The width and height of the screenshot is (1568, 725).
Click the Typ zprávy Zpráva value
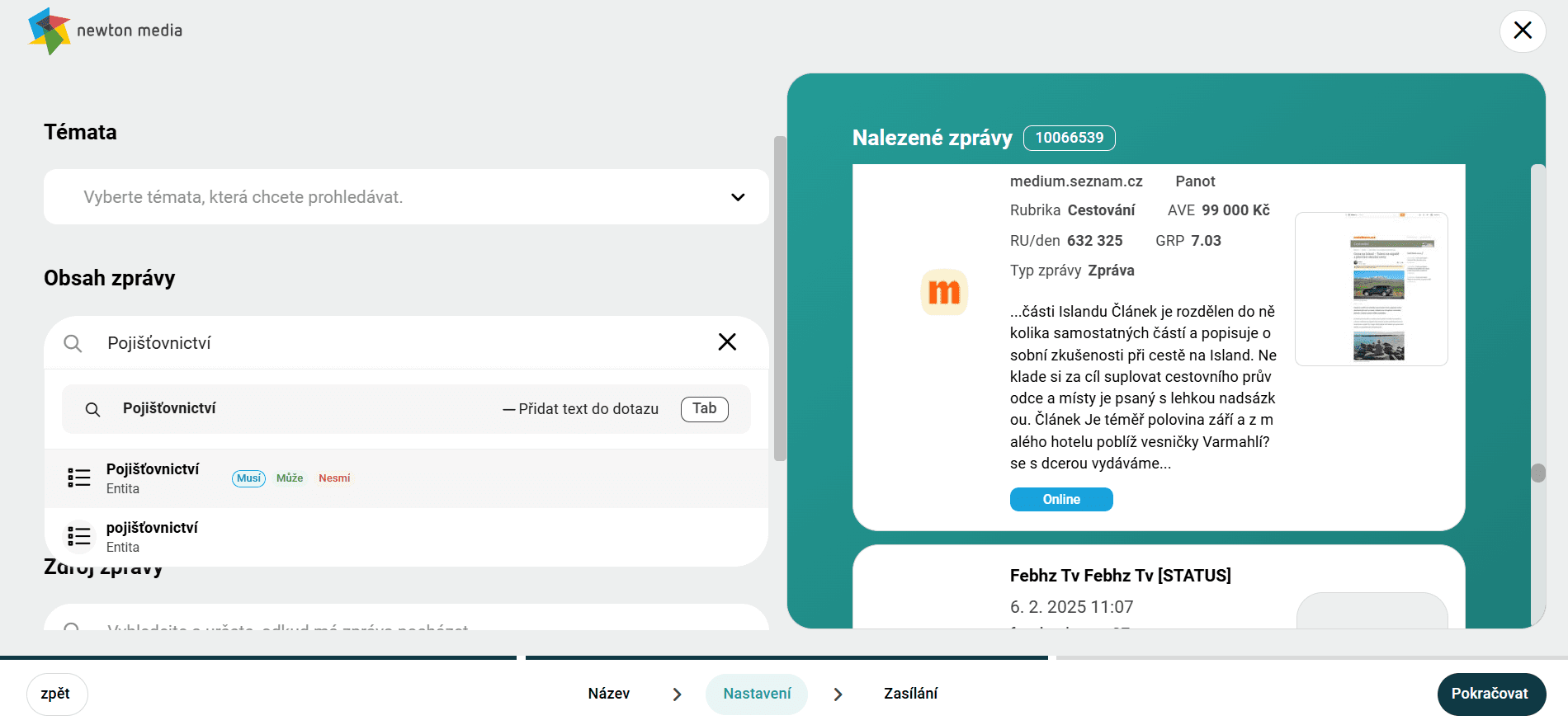click(x=1111, y=271)
